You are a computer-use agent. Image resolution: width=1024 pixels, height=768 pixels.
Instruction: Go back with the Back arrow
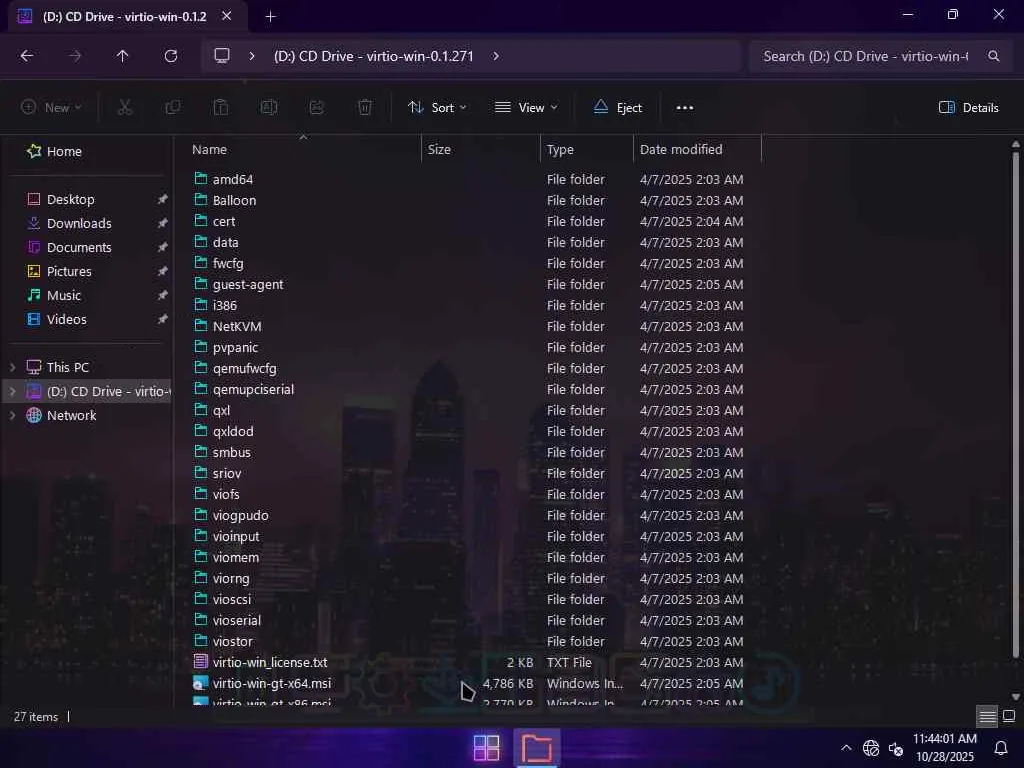(x=27, y=56)
